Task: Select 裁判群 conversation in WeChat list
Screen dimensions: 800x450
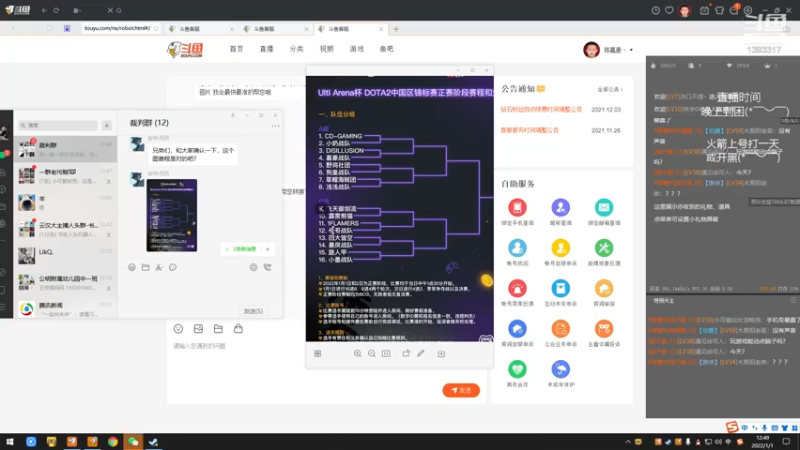Action: 65,149
